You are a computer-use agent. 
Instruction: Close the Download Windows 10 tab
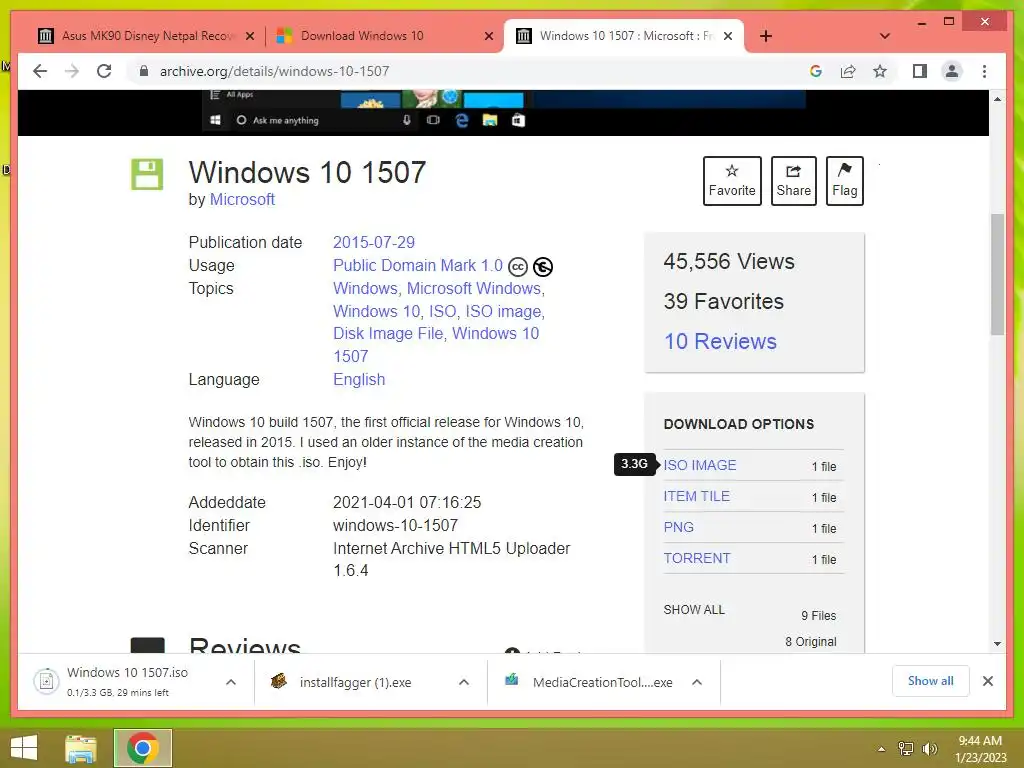[488, 36]
